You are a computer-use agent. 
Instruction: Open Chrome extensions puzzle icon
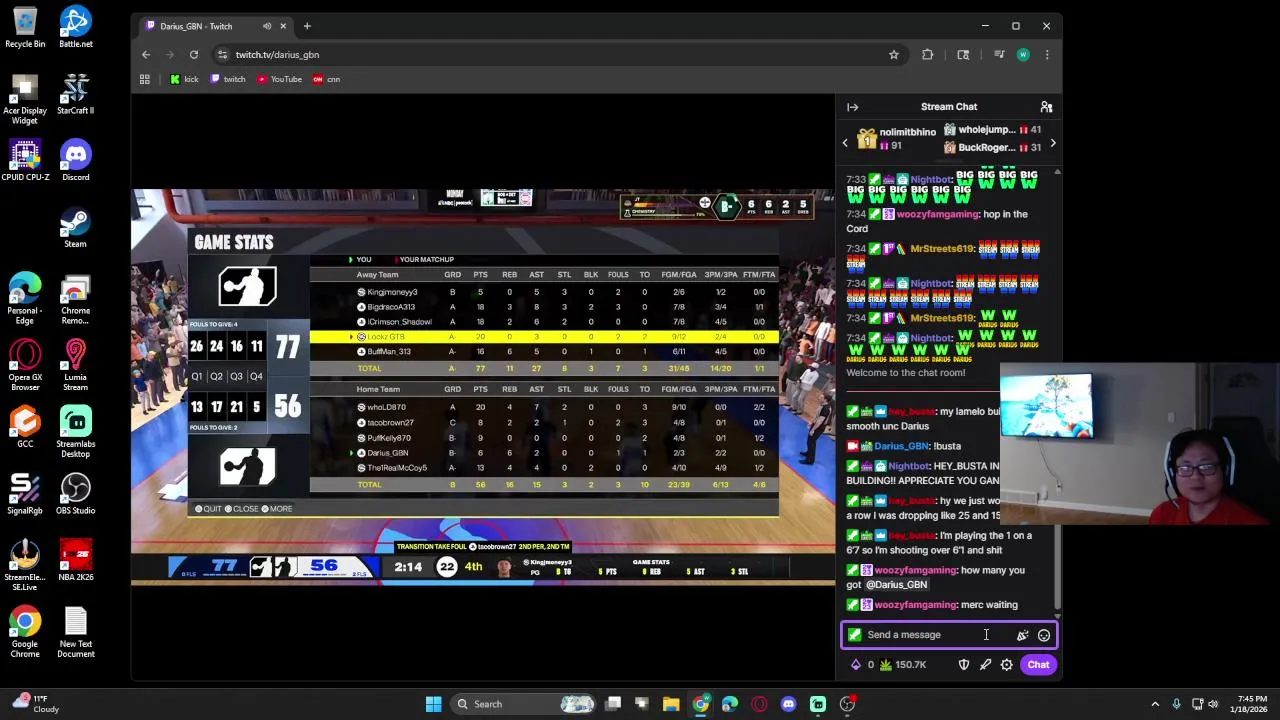[928, 55]
